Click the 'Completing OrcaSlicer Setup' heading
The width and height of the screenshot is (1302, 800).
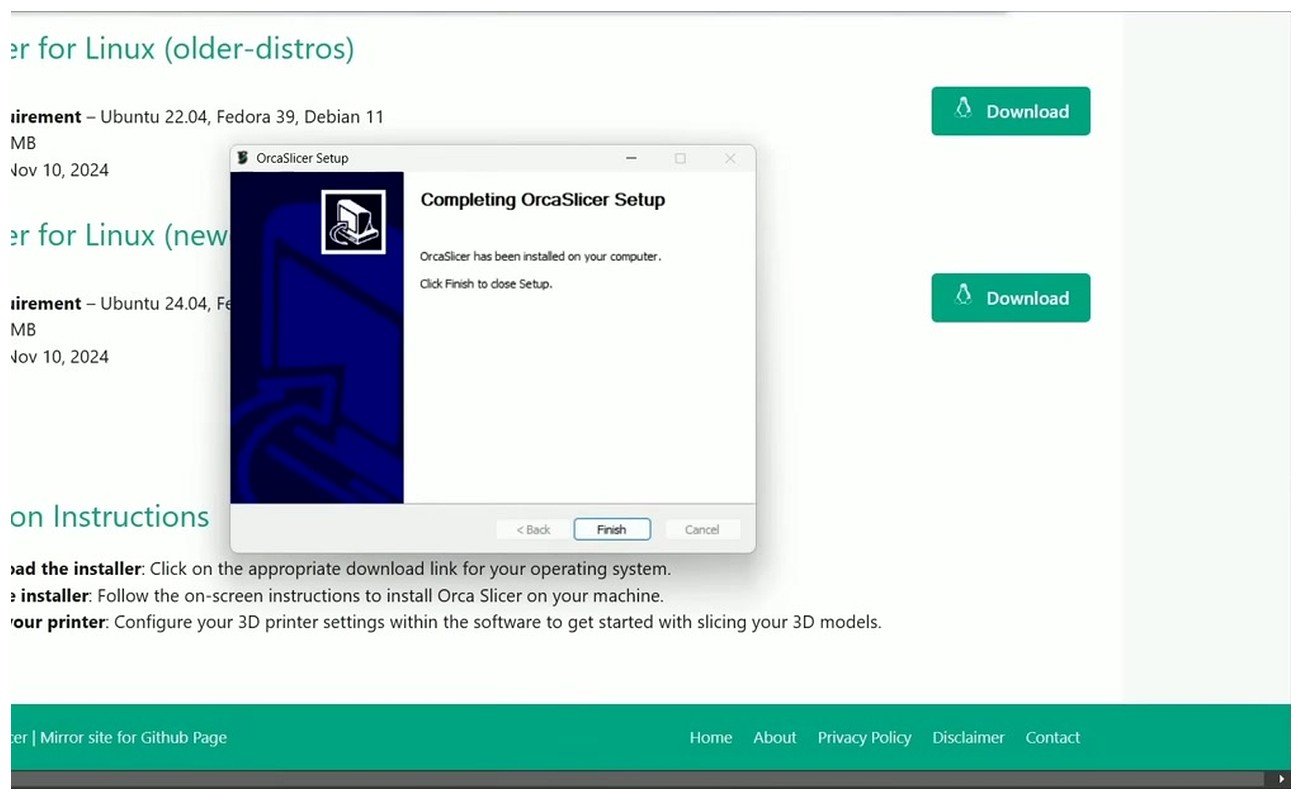pos(543,200)
